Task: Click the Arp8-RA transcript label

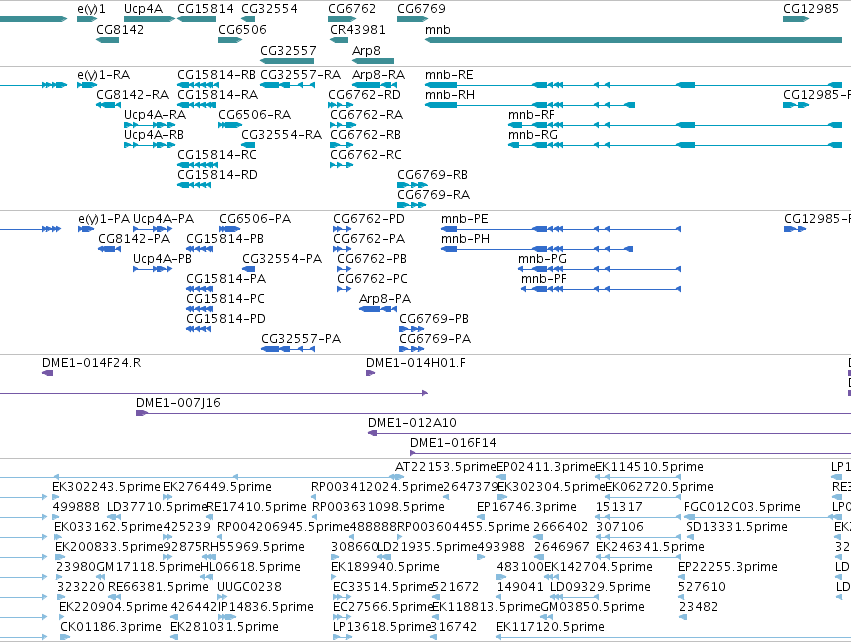Action: [378, 74]
